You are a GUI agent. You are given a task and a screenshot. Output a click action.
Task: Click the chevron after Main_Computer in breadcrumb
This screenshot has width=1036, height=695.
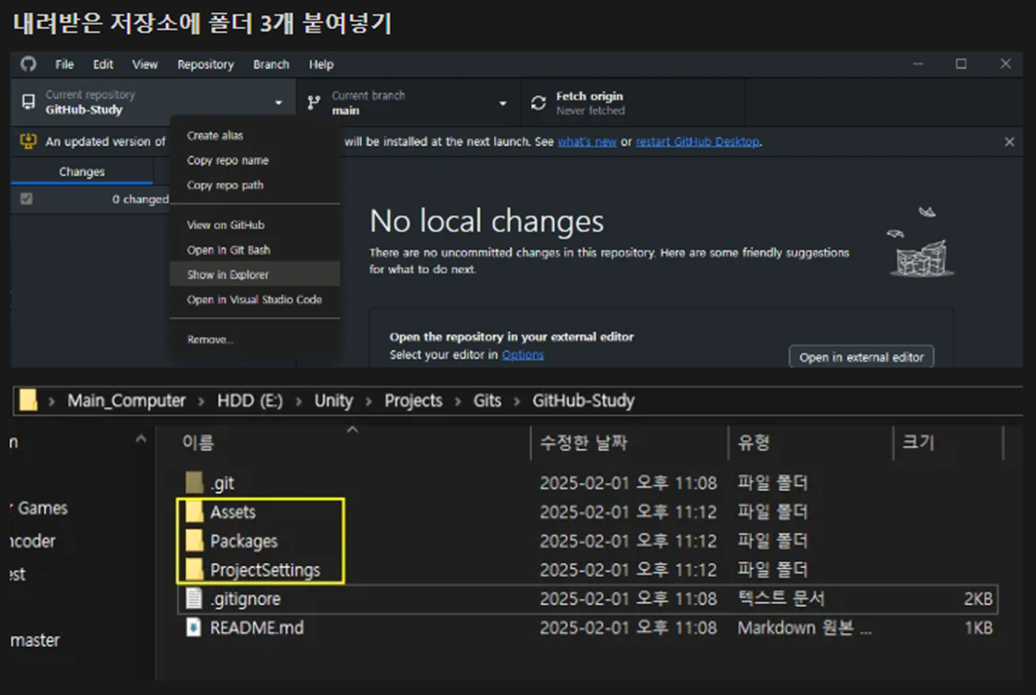202,401
